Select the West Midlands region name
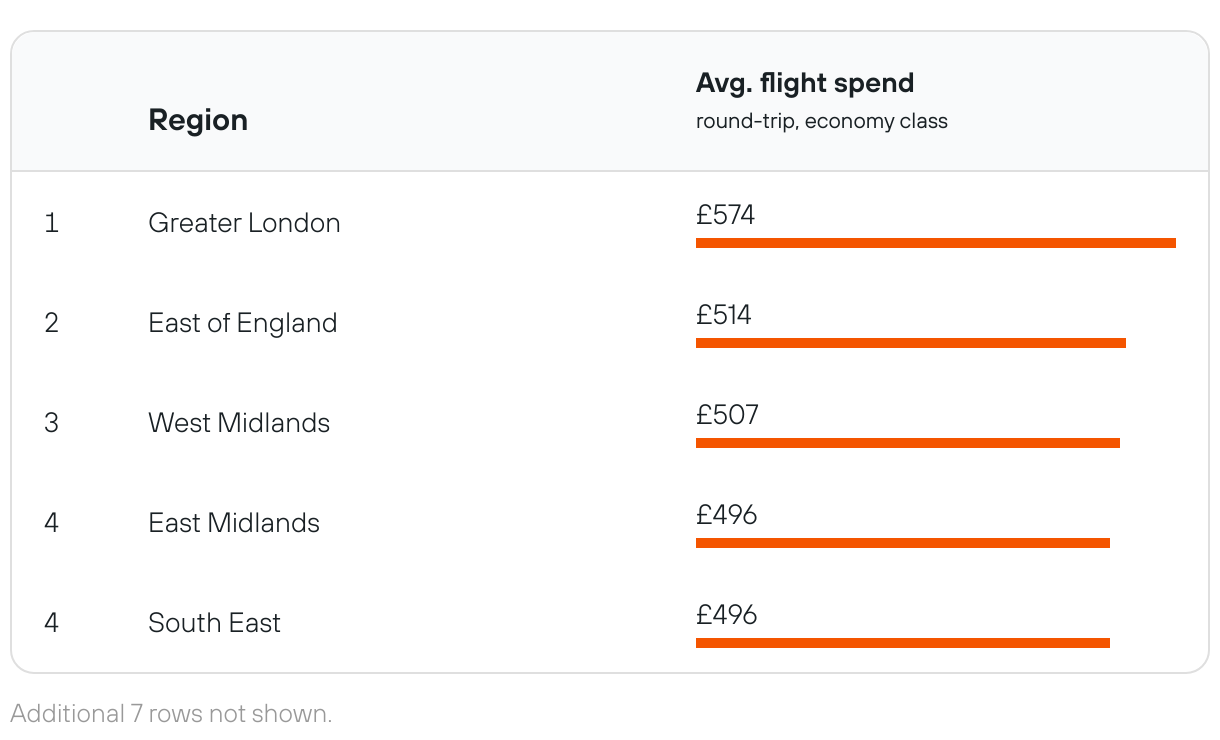Viewport: 1220px width, 740px height. (238, 422)
